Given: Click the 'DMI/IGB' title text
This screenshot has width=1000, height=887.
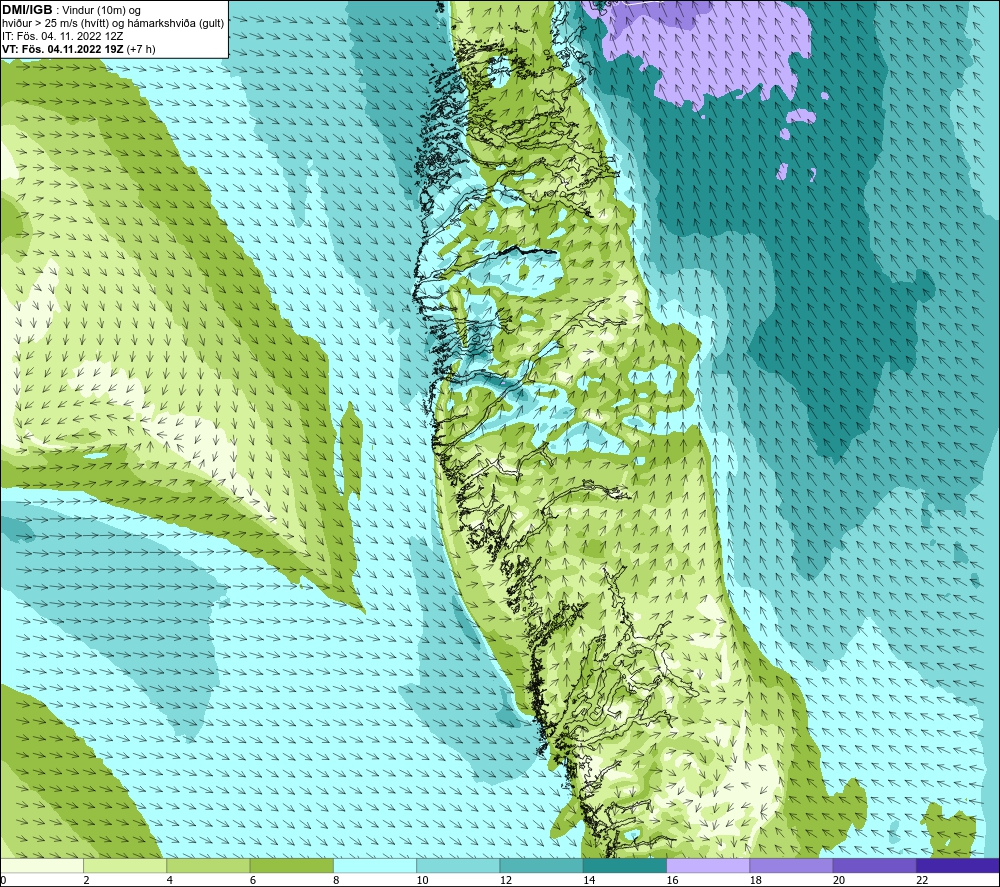Looking at the screenshot, I should [27, 10].
